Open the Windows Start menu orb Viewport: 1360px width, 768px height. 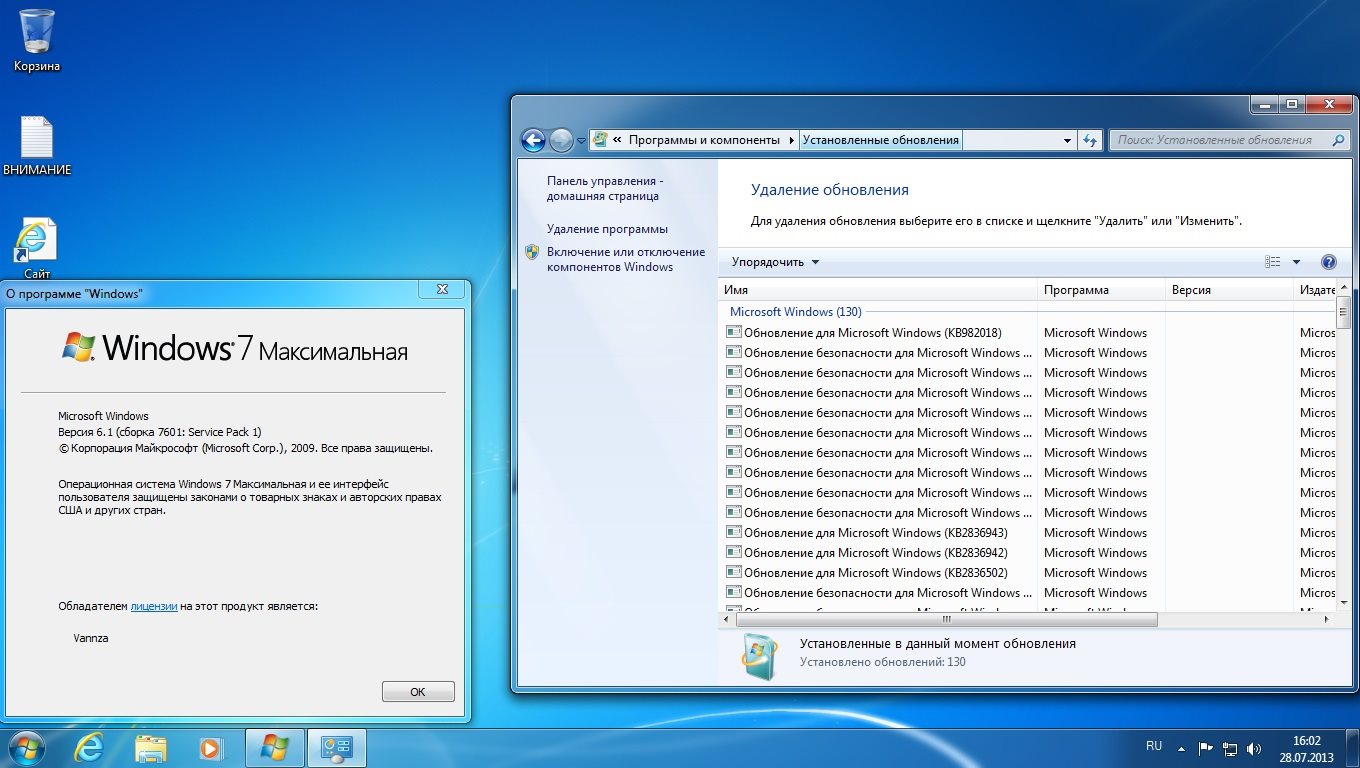tap(25, 748)
